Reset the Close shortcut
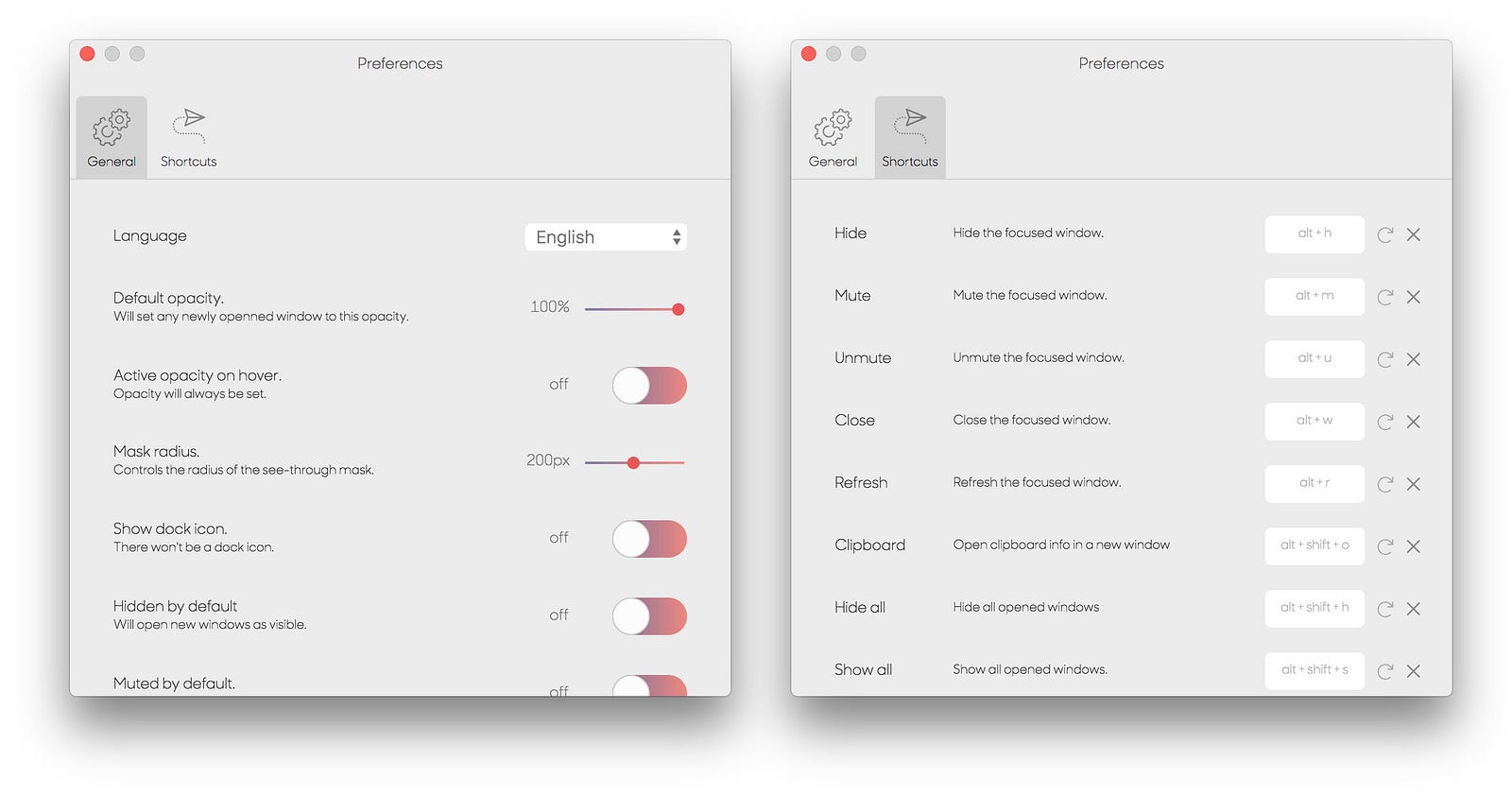Screen dimensions: 1512x796 click(x=1385, y=422)
